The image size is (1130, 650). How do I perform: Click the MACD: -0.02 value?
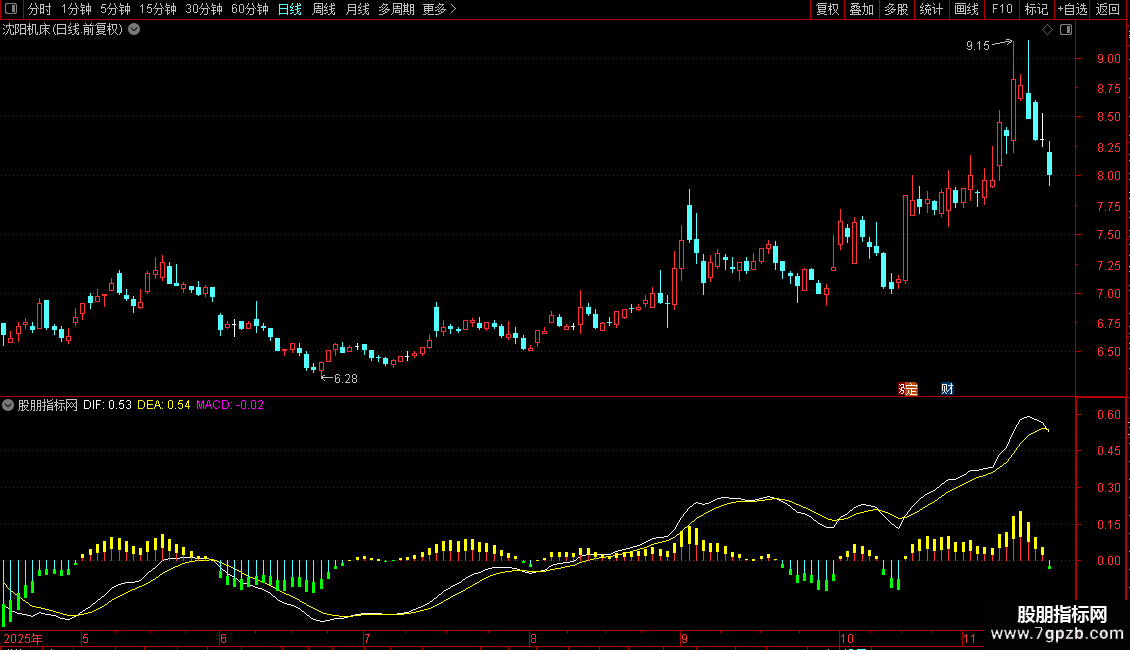[230, 405]
